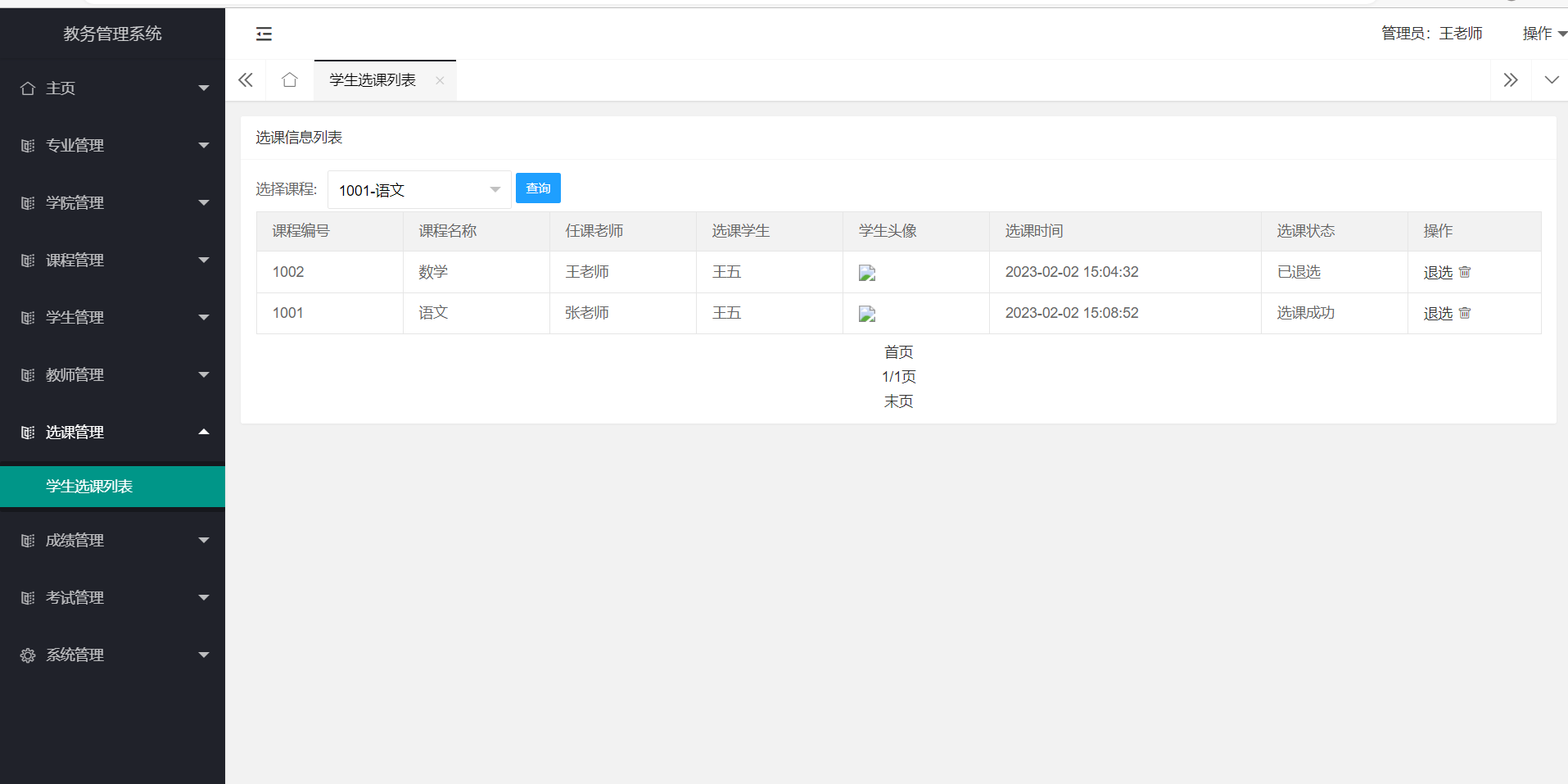Viewport: 1568px width, 784px height.
Task: Open tab options chevron dropdown
Action: (x=1551, y=80)
